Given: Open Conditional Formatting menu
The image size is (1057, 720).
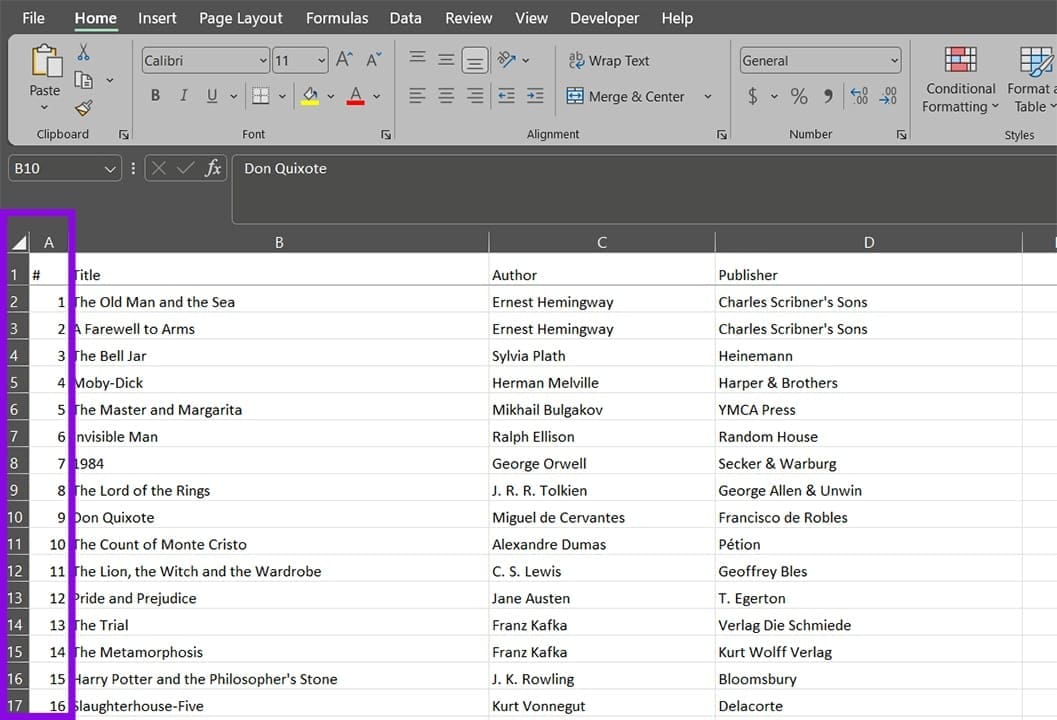Looking at the screenshot, I should [960, 80].
